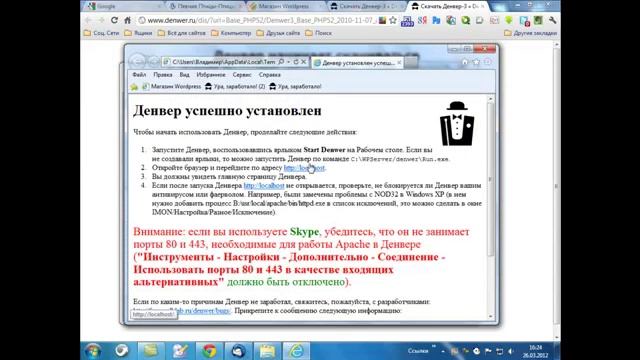Open Google Chrome from the taskbar
The width and height of the screenshot is (640, 360).
(x=209, y=351)
